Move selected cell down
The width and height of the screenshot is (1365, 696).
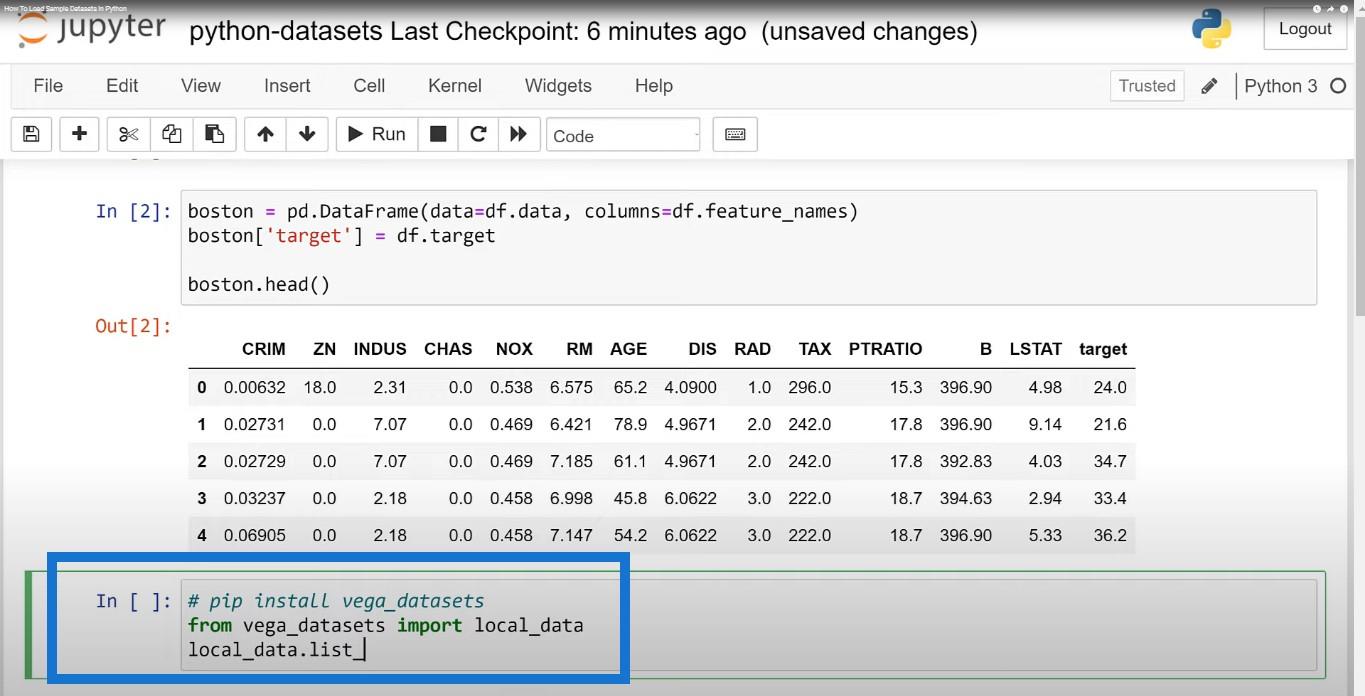pos(307,134)
